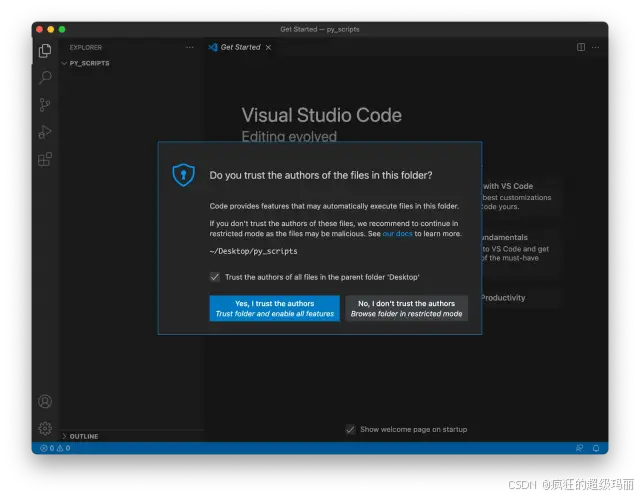
Task: Close the Get Started tab
Action: click(x=268, y=47)
